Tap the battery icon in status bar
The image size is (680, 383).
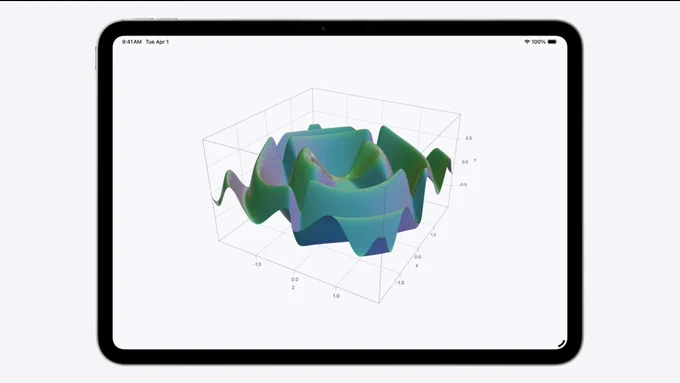[552, 42]
